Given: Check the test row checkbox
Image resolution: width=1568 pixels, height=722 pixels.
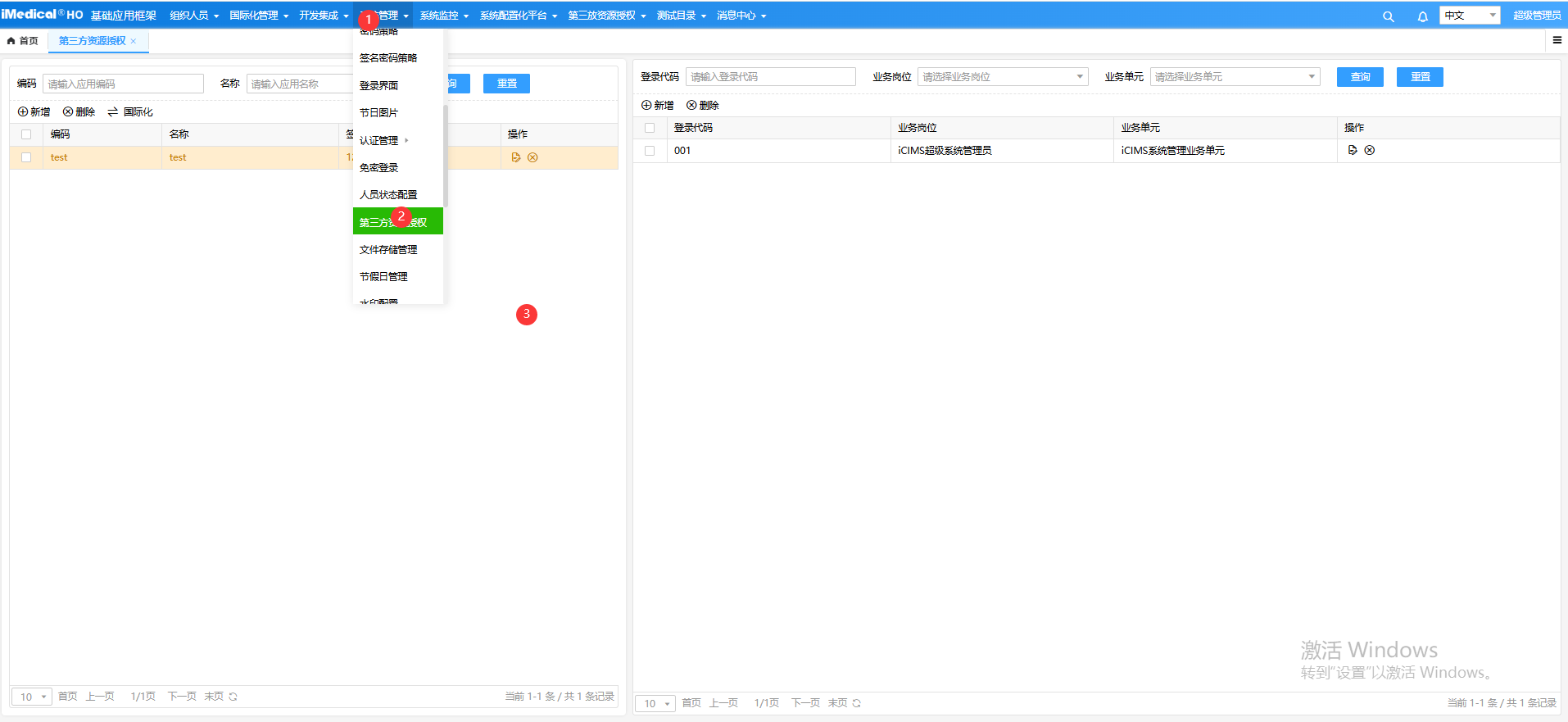Looking at the screenshot, I should pyautogui.click(x=26, y=157).
